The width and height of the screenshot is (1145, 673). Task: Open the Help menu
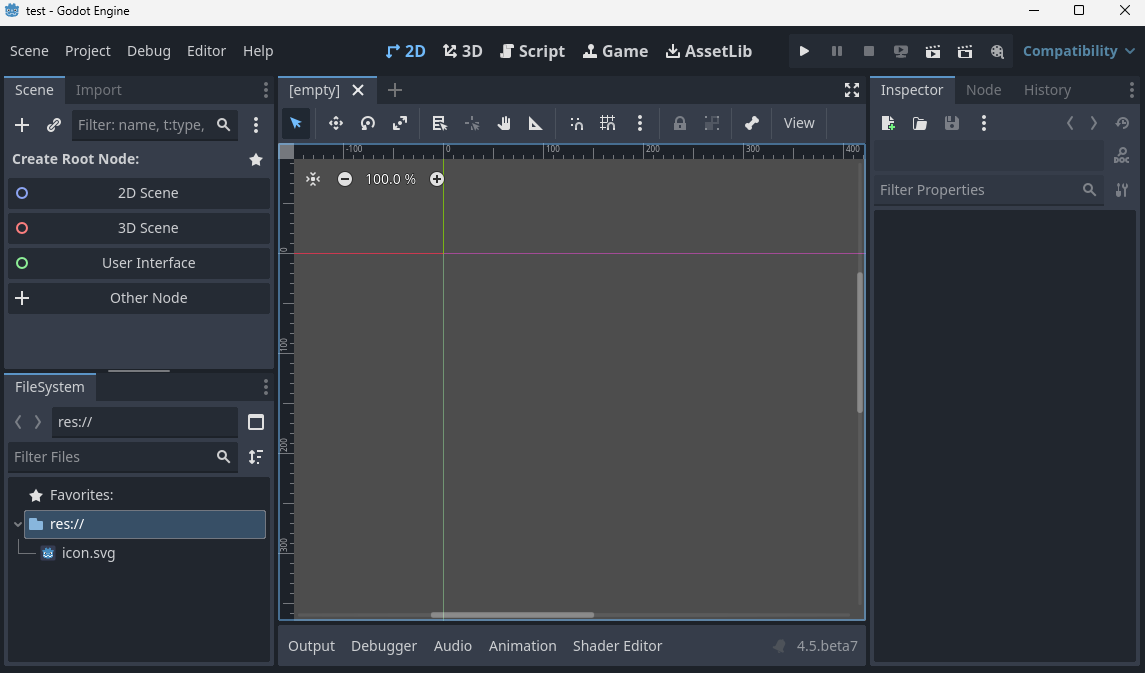pyautogui.click(x=258, y=51)
